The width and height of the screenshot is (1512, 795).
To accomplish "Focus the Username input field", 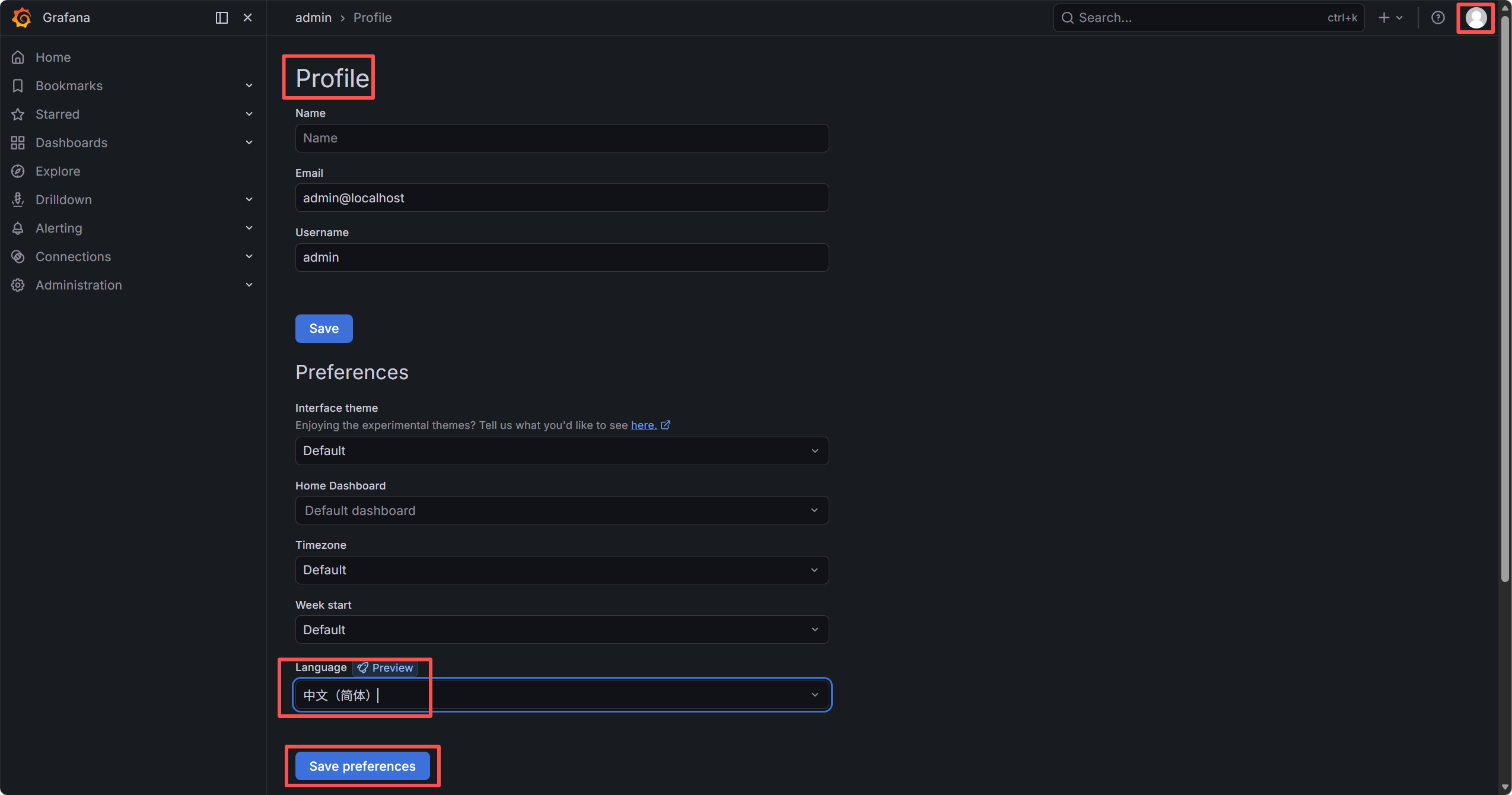I will 562,257.
